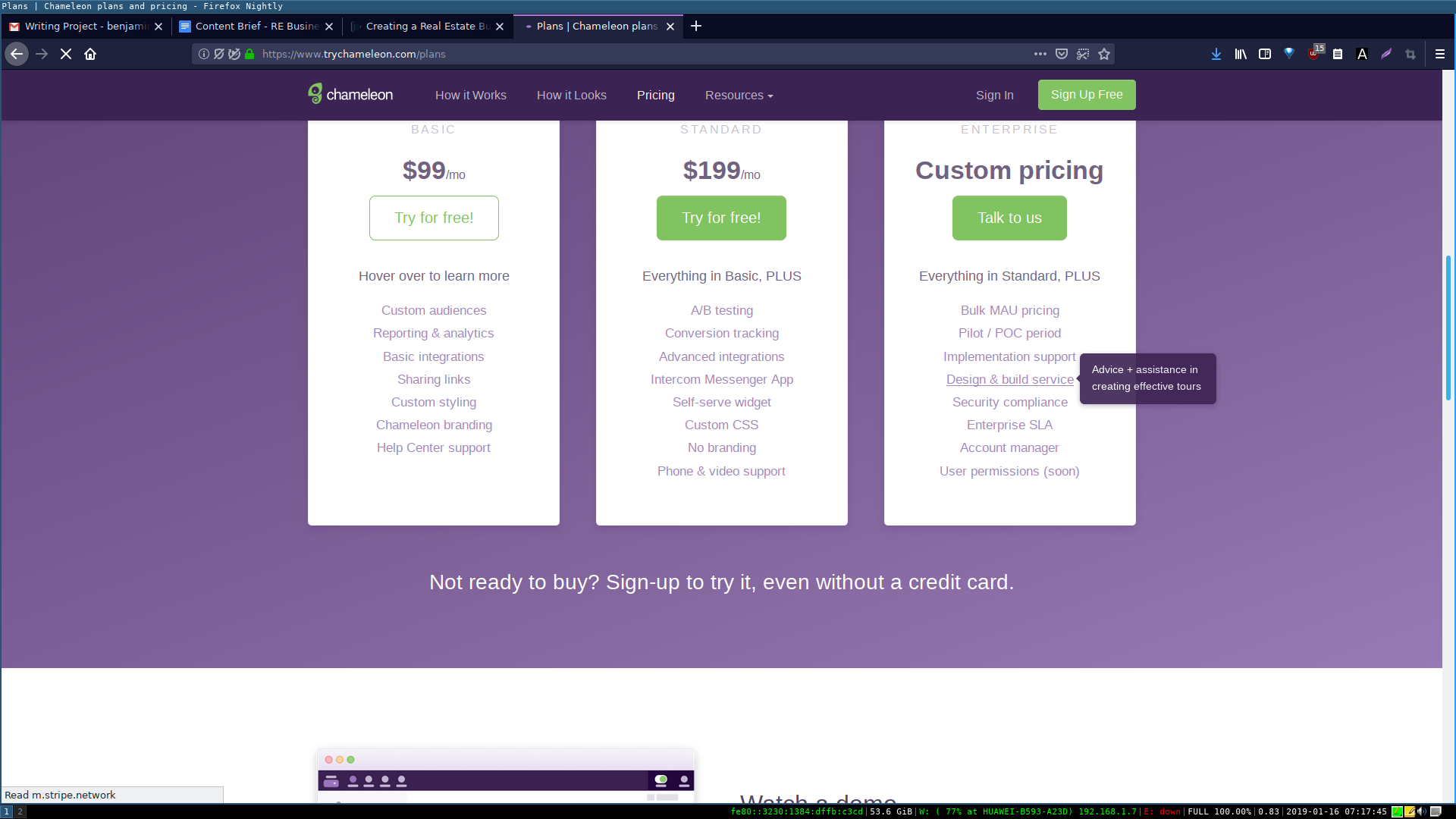Click the purple feather extension icon
Image resolution: width=1456 pixels, height=819 pixels.
click(1386, 54)
